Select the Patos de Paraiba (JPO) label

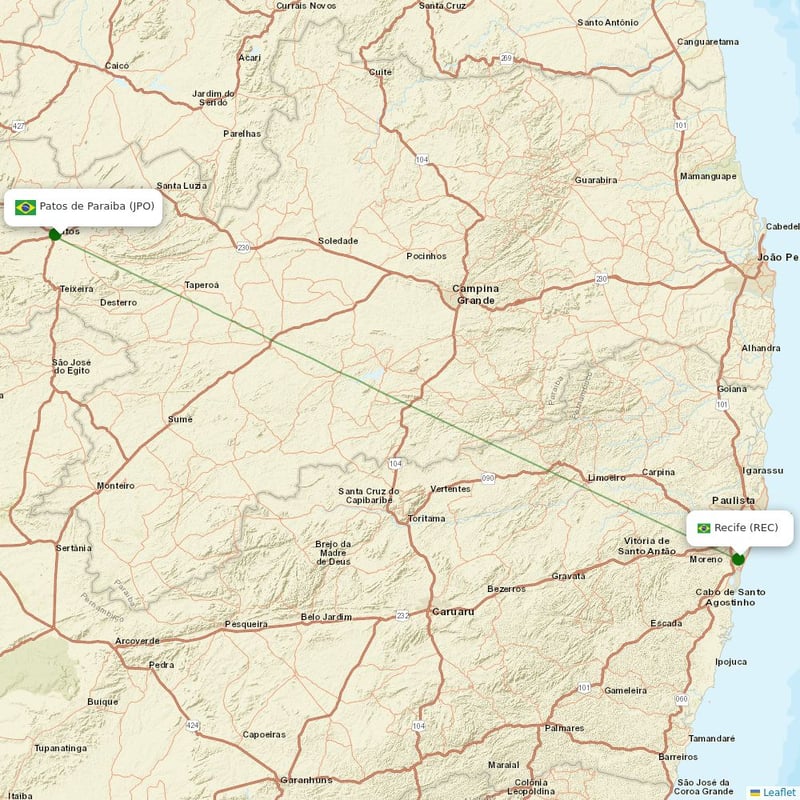click(97, 206)
